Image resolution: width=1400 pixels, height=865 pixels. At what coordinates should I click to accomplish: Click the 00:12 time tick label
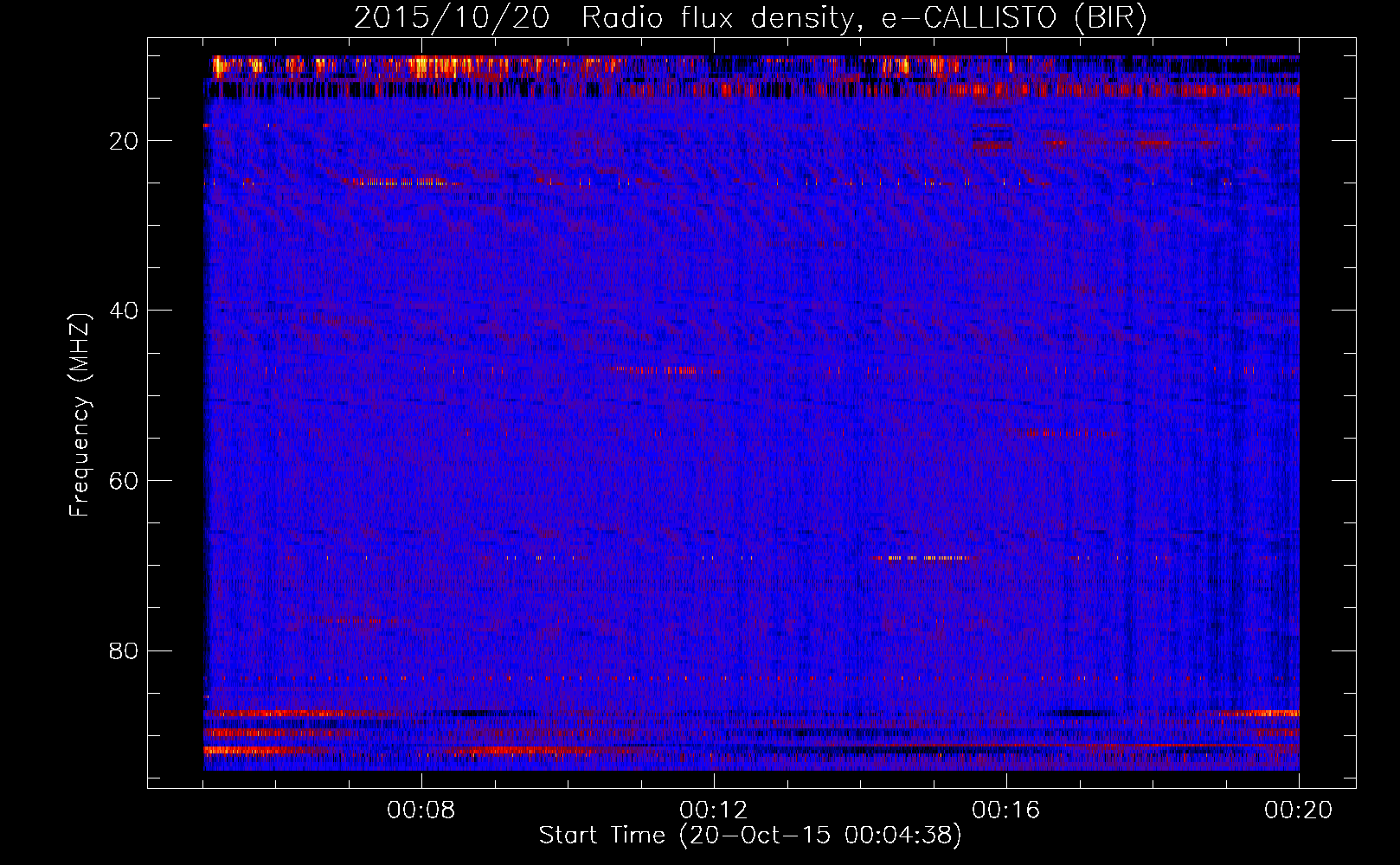[714, 811]
